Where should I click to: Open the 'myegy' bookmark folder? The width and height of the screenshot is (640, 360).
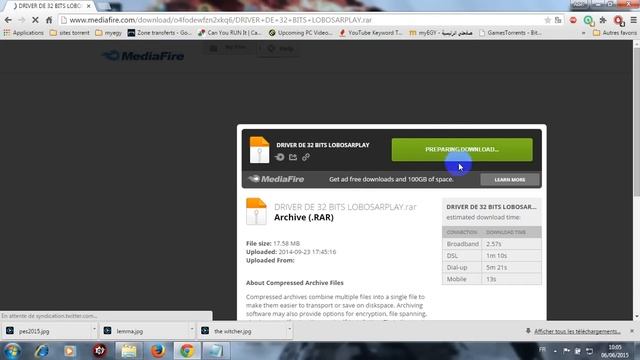pos(108,33)
